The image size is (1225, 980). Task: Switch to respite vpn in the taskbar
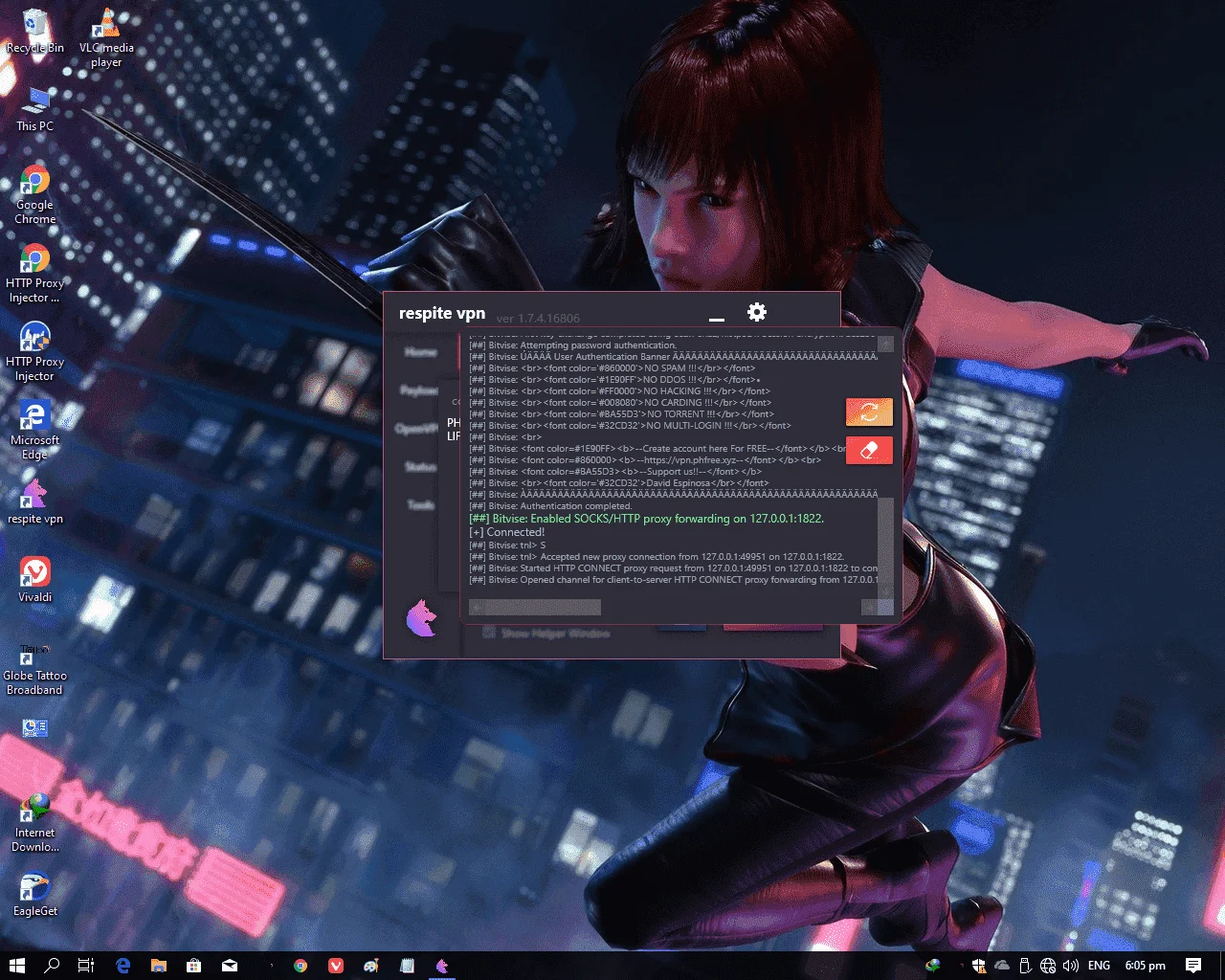coord(442,966)
